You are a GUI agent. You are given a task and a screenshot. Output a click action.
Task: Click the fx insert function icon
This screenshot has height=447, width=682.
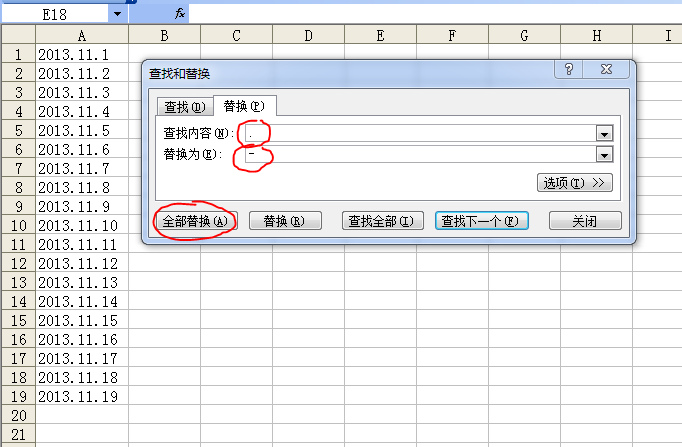point(180,14)
